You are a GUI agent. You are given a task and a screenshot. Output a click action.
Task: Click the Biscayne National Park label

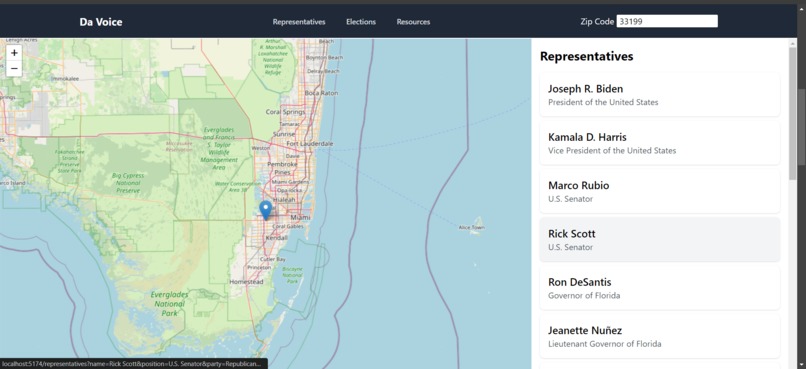point(292,275)
